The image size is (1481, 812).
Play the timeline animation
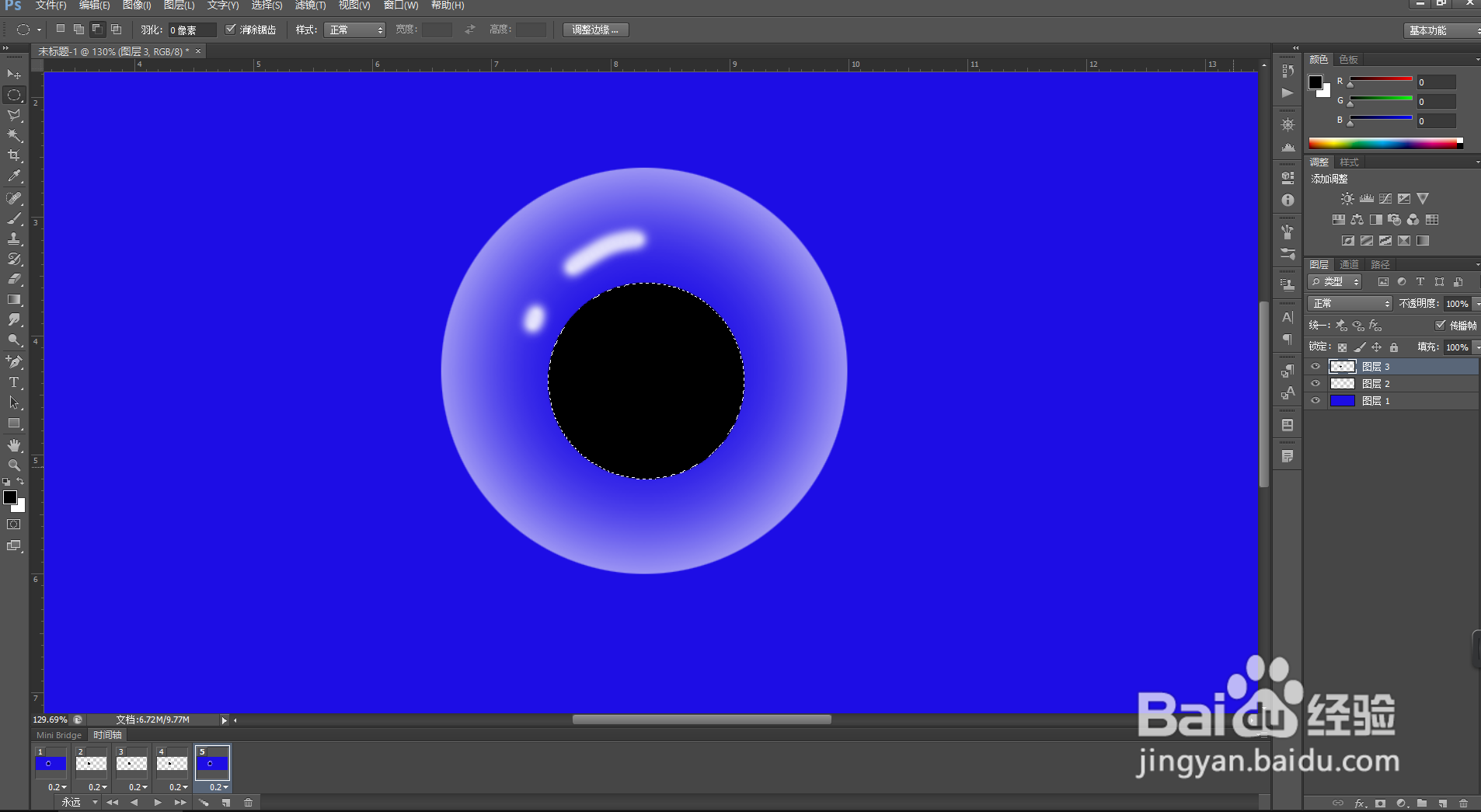[158, 802]
